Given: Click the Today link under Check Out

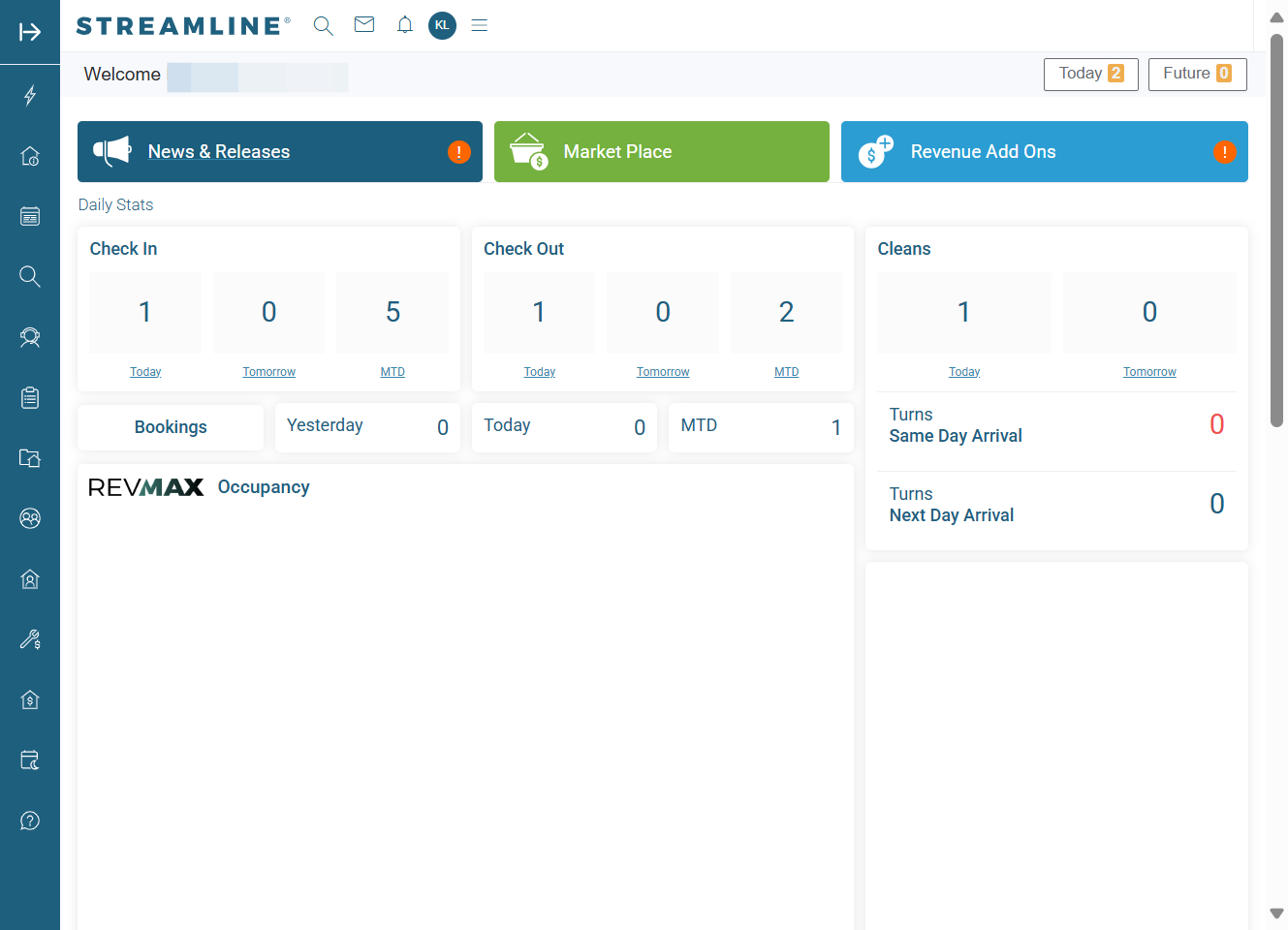Looking at the screenshot, I should click(540, 372).
